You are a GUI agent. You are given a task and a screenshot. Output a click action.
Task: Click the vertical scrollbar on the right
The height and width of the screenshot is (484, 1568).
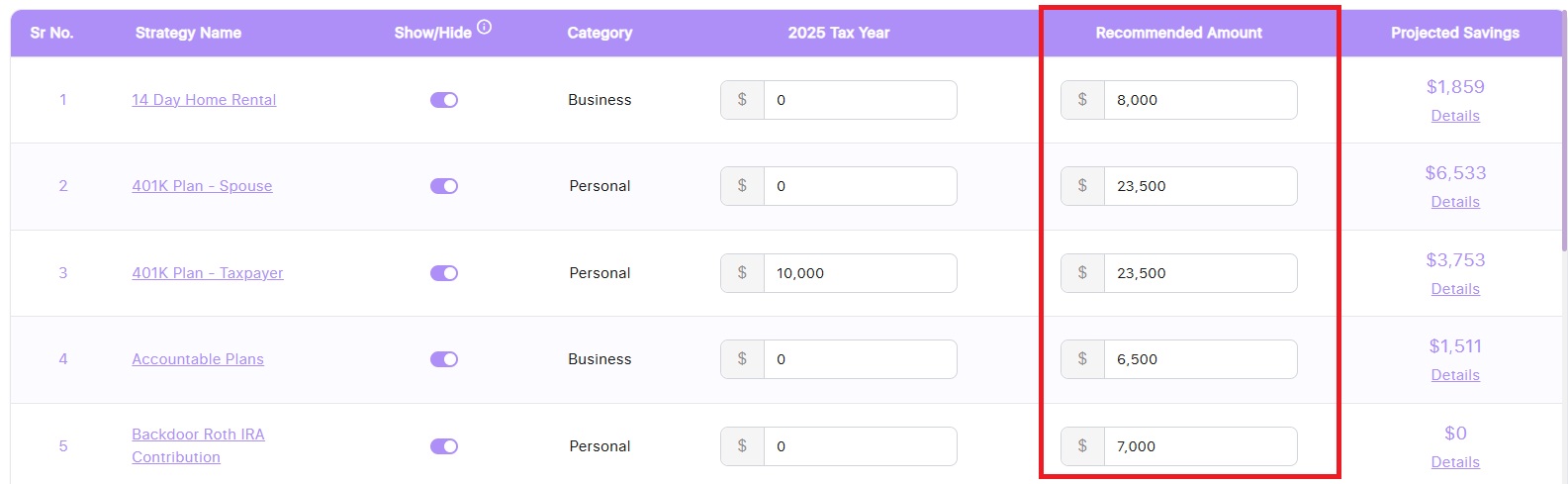[1564, 148]
